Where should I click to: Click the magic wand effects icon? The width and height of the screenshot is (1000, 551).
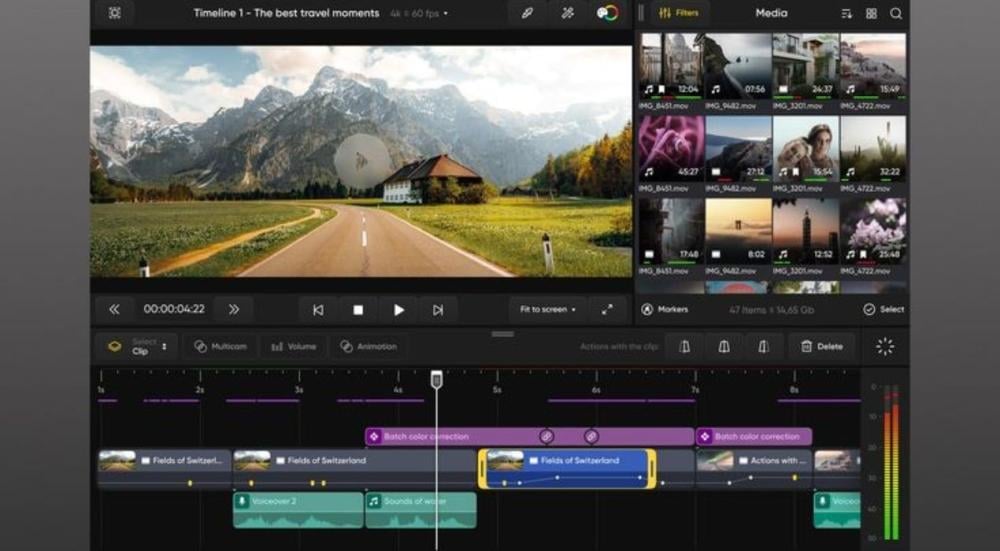(x=567, y=13)
